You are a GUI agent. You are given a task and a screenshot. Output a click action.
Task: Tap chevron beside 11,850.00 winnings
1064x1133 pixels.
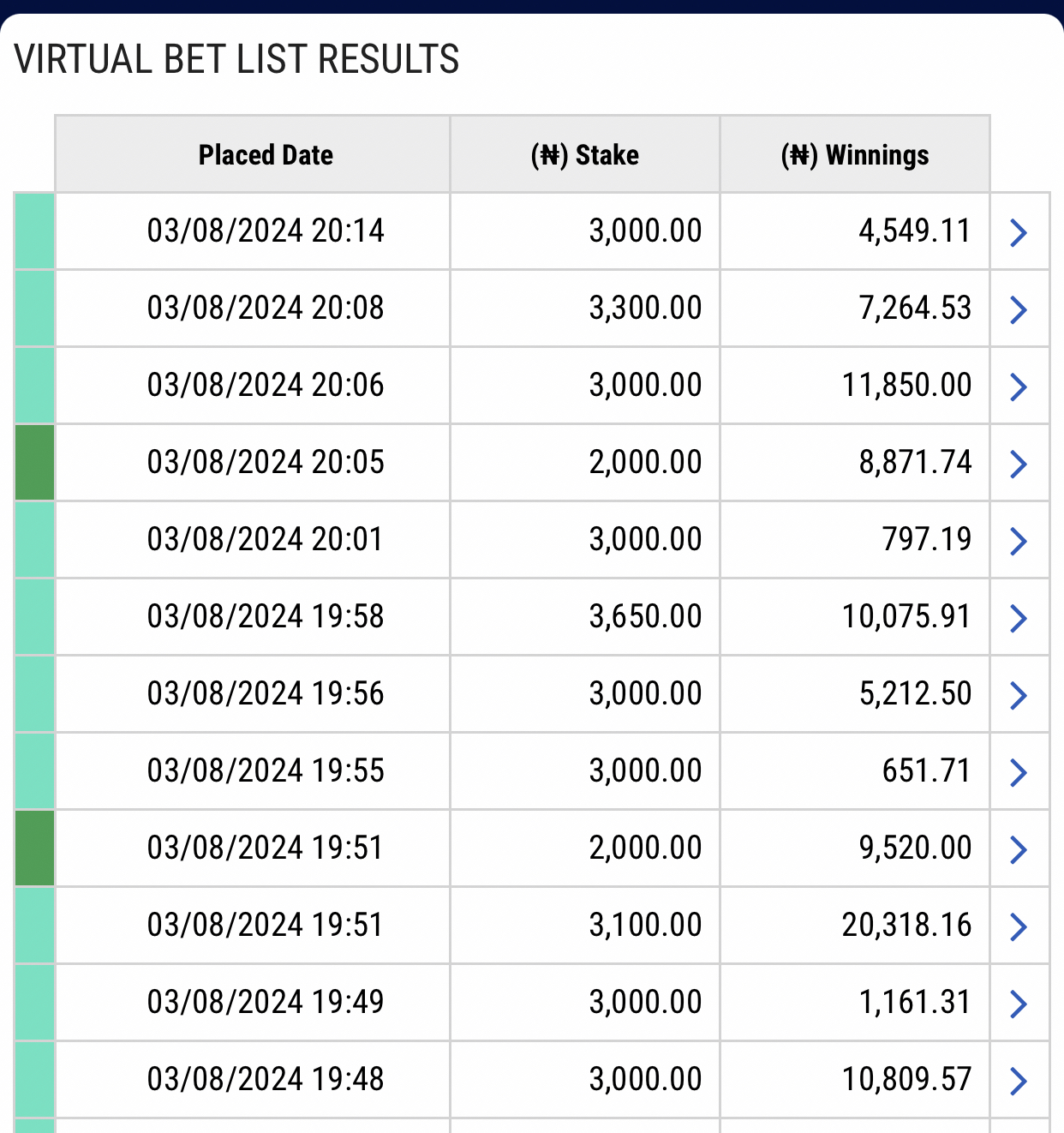click(1019, 387)
